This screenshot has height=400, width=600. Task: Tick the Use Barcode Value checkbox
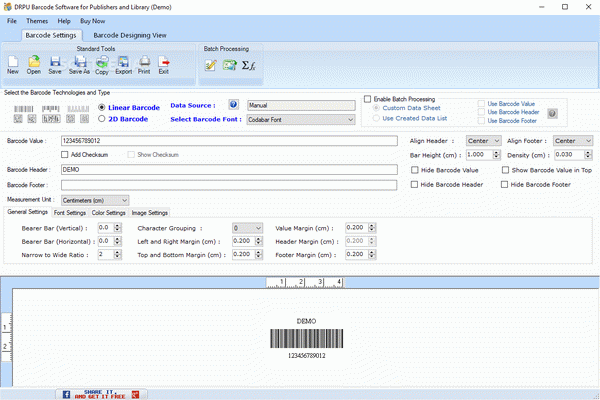(481, 104)
